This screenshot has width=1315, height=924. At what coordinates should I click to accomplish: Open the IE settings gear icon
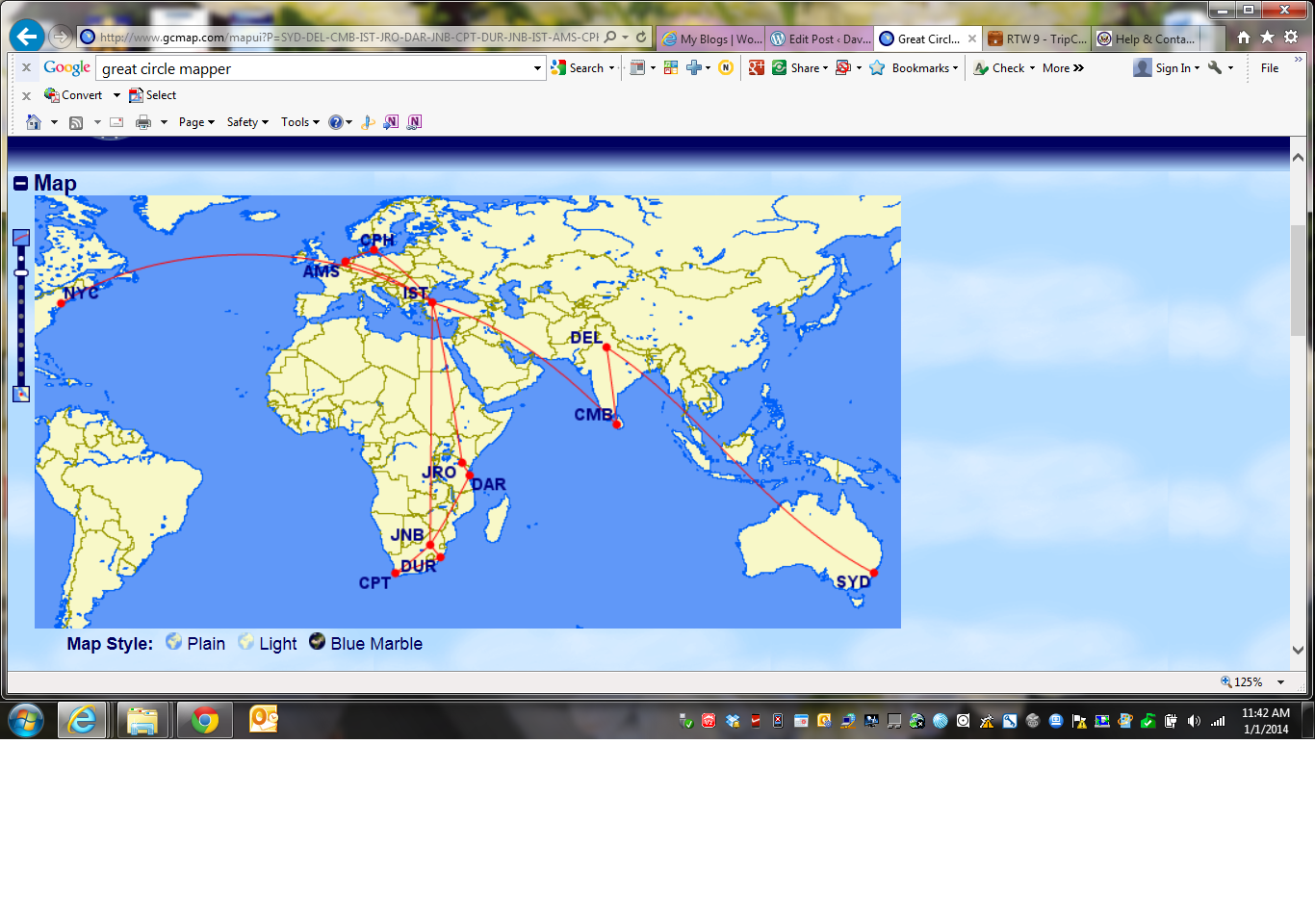pos(1291,37)
